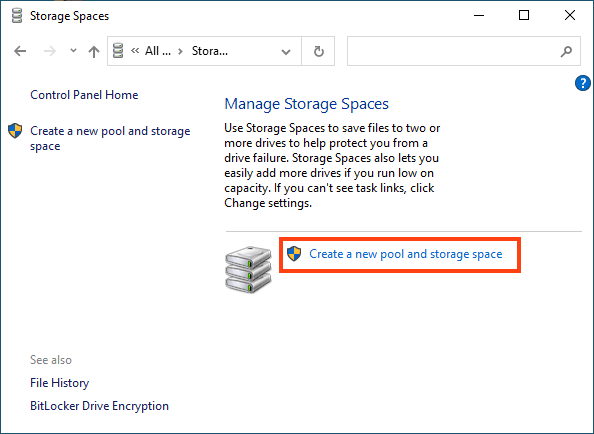
Task: Click inside the search input box
Action: [453, 51]
